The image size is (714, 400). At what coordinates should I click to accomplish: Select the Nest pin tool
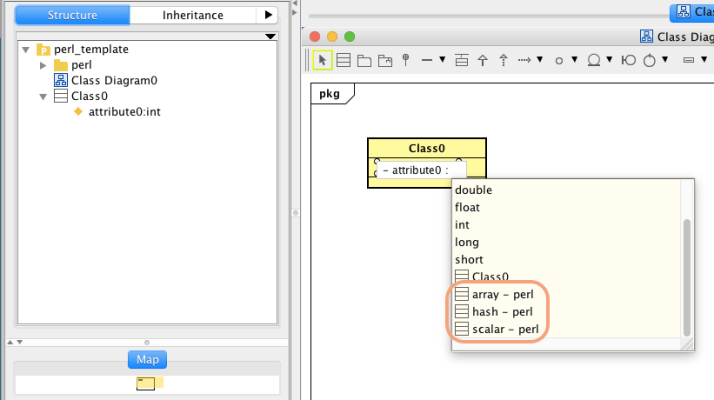[406, 60]
